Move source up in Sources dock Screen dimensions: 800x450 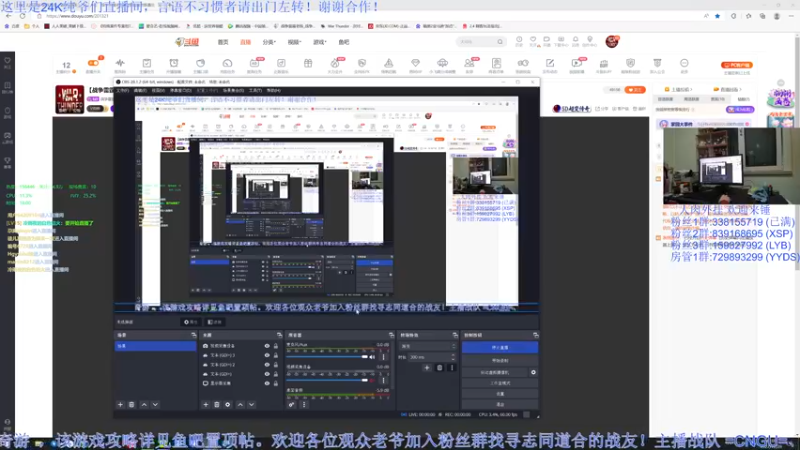click(240, 405)
